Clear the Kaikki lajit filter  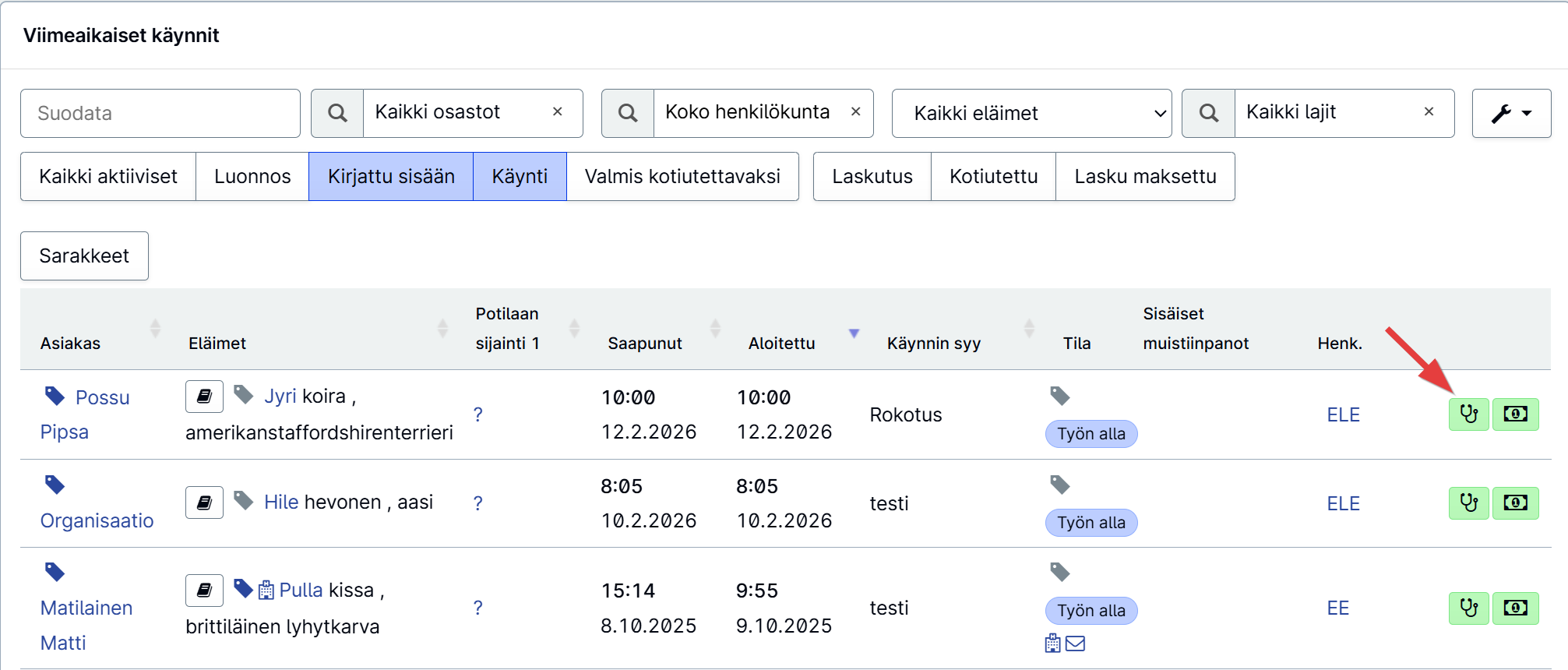1429,111
